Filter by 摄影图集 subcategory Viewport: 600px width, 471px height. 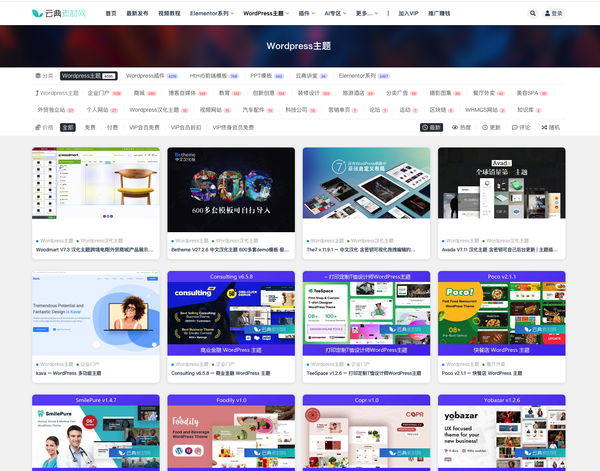(445, 93)
